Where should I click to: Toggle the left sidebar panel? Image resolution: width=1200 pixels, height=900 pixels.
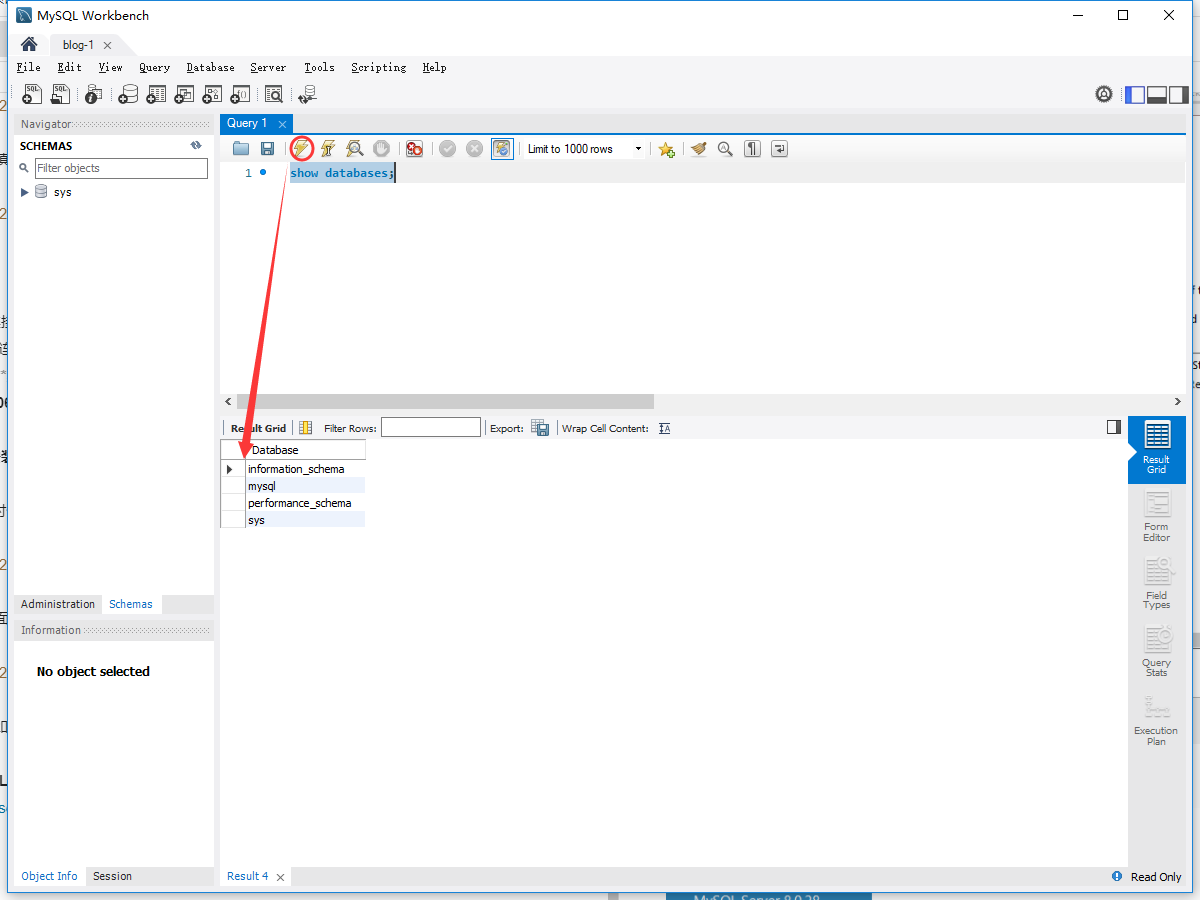point(1135,94)
